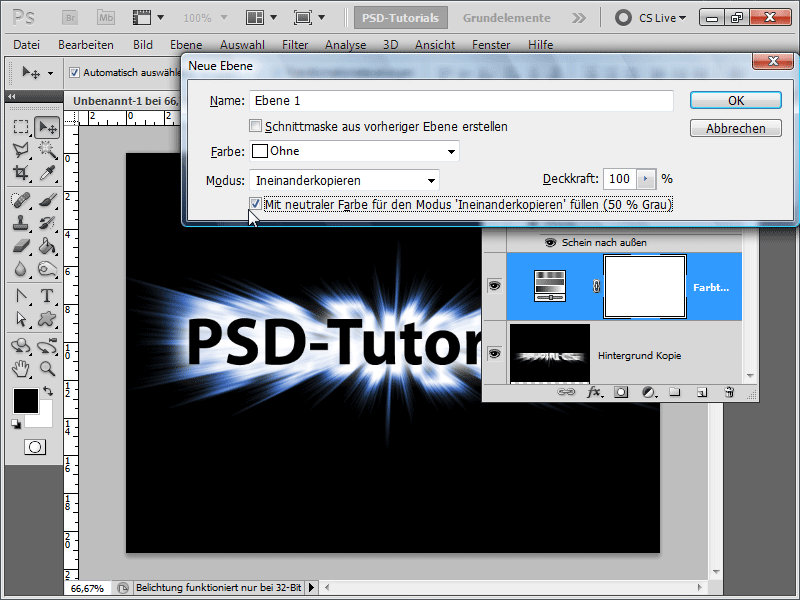Select the Custom Shape tool
This screenshot has height=600, width=800.
coord(47,319)
